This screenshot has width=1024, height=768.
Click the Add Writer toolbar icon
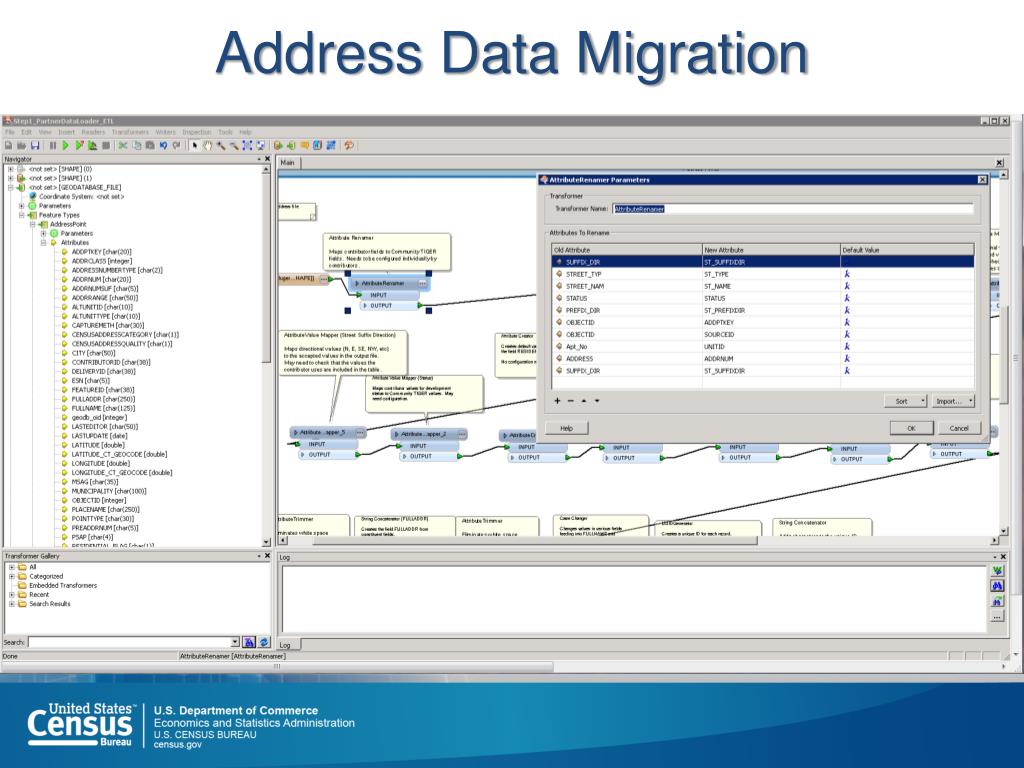pyautogui.click(x=291, y=146)
